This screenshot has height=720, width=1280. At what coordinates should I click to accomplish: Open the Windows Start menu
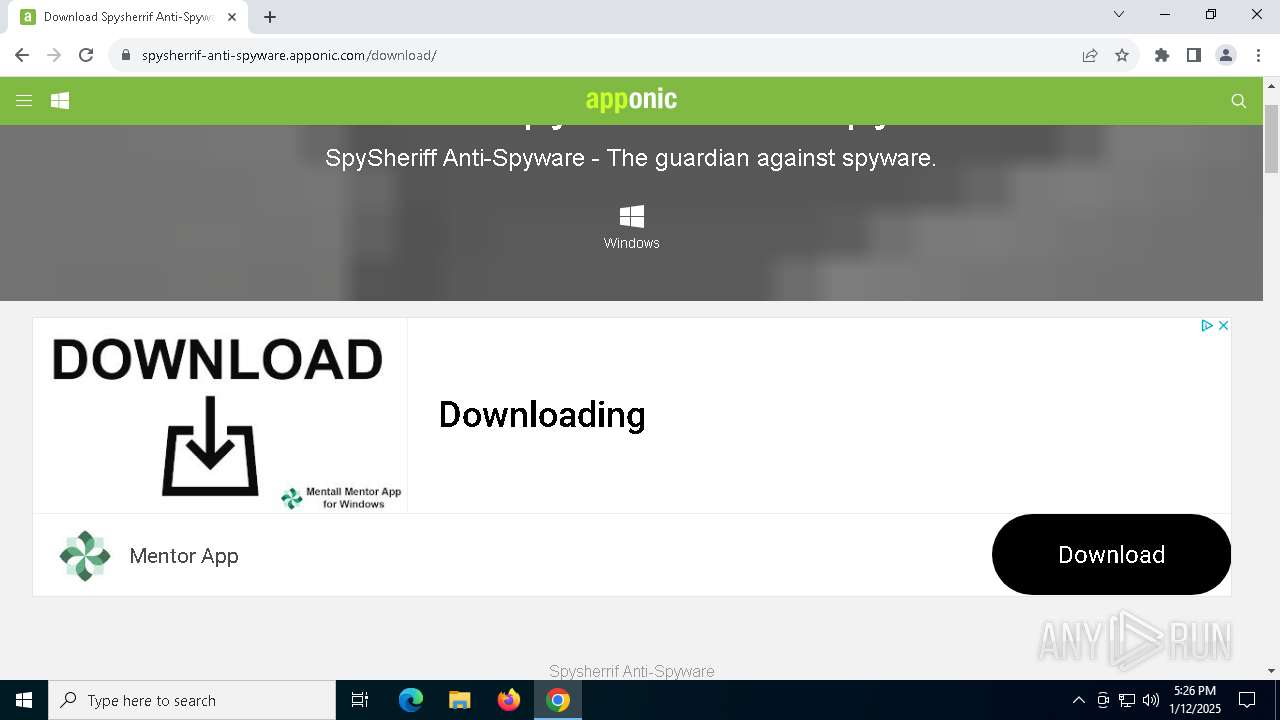[24, 700]
